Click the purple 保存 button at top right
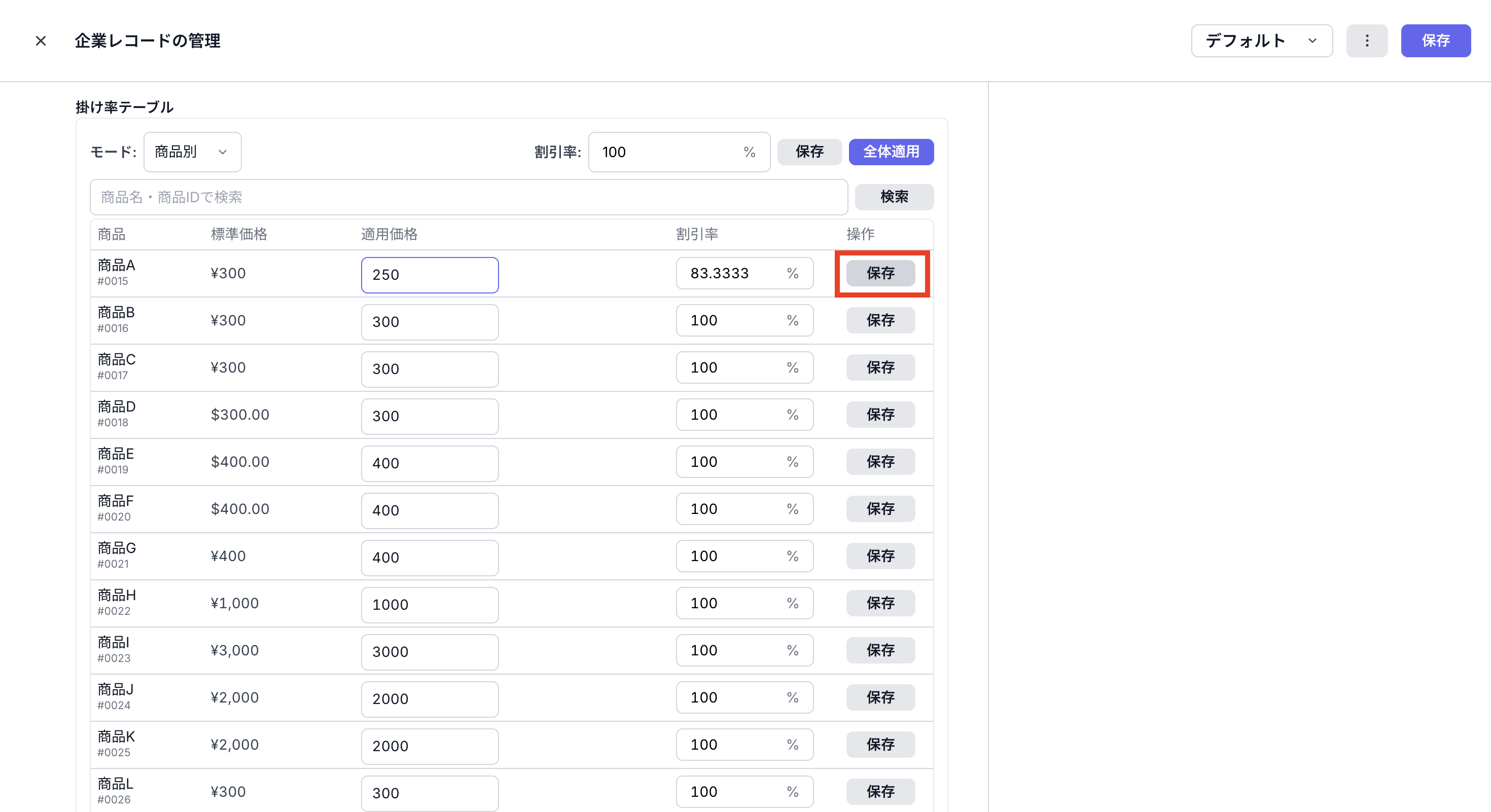 (x=1435, y=41)
